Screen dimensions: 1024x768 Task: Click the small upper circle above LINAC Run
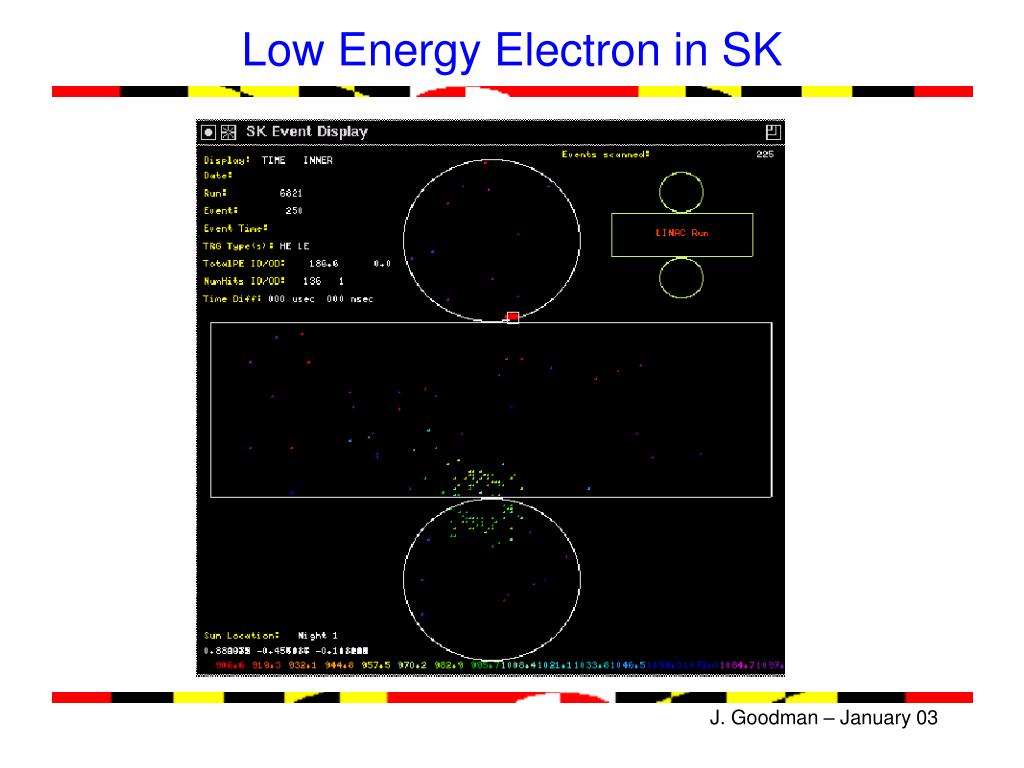point(681,193)
